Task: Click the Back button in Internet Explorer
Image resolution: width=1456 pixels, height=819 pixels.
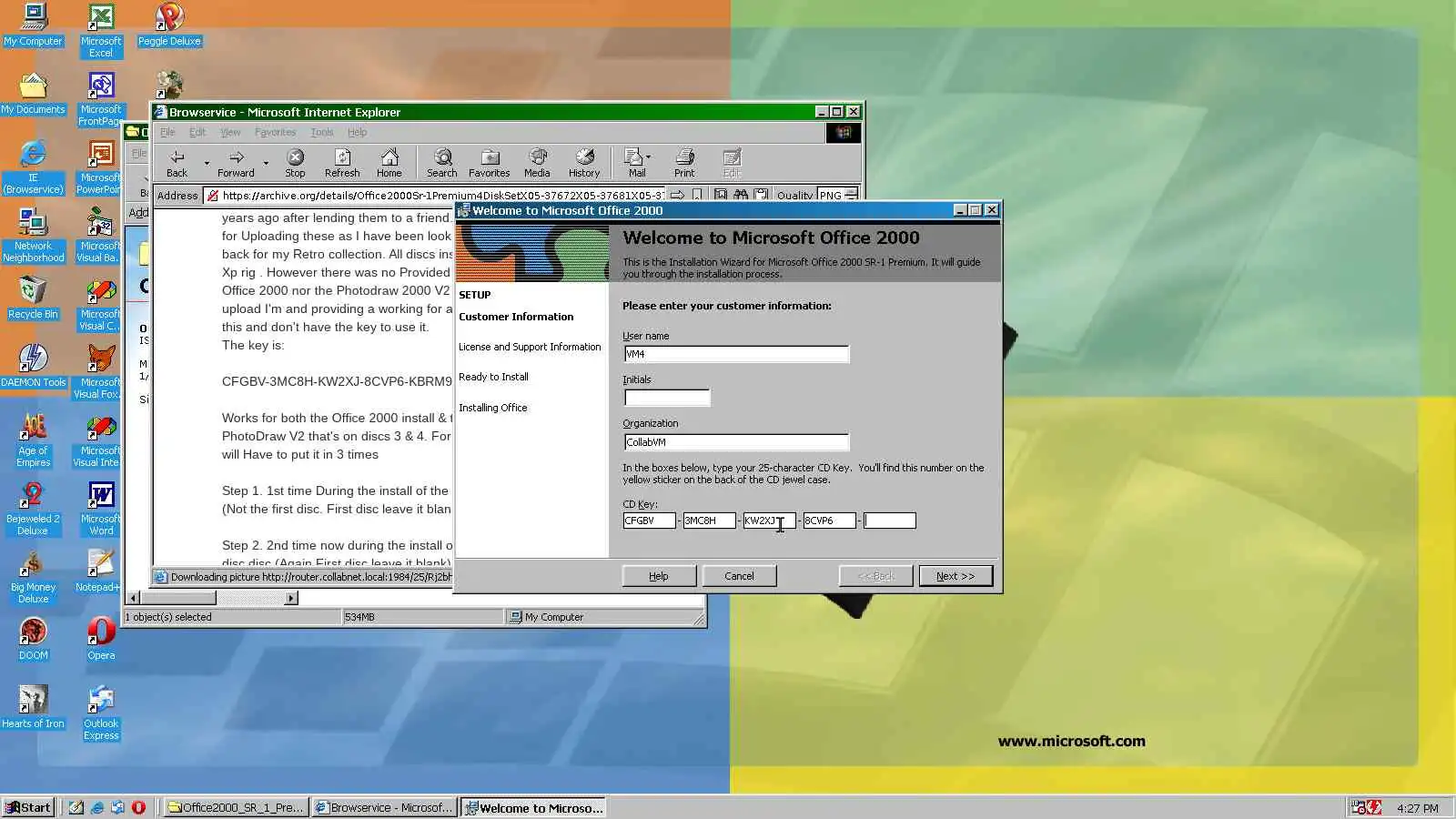Action: click(x=177, y=163)
